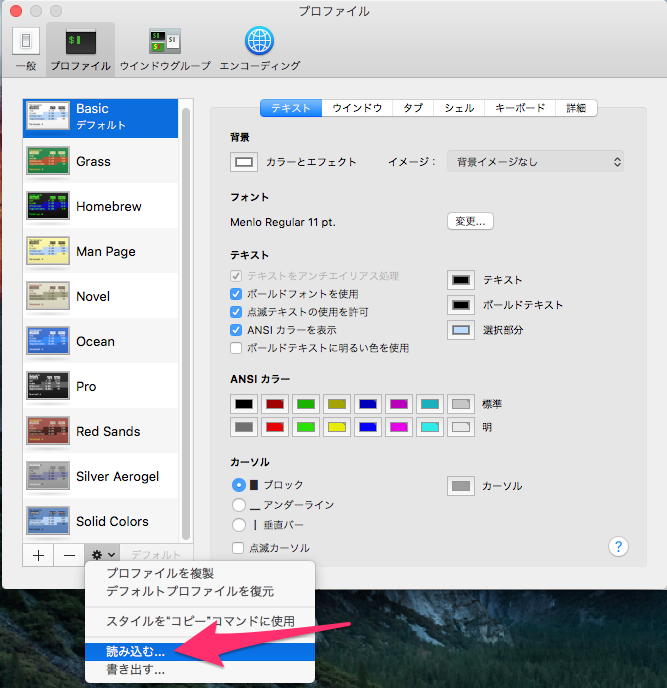Open the テキスト color well
The height and width of the screenshot is (688, 667).
(x=461, y=280)
